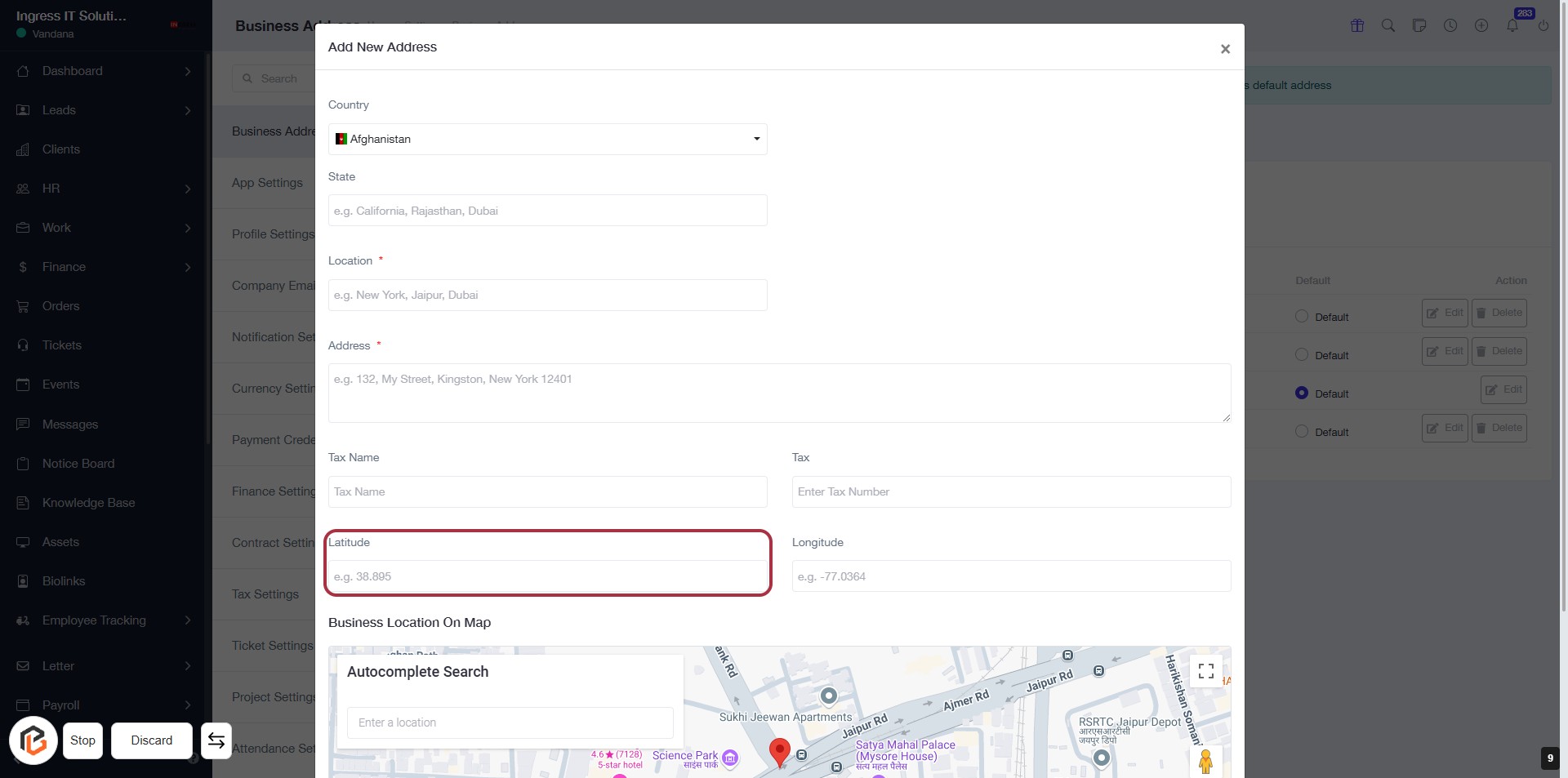This screenshot has width=1568, height=778.
Task: Open the Country dropdown showing Afghanistan
Action: [547, 140]
